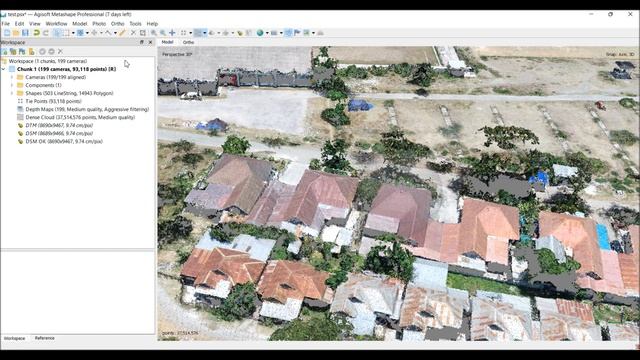Toggle the Point Cloud tie points view
The image size is (640, 360).
click(183, 33)
